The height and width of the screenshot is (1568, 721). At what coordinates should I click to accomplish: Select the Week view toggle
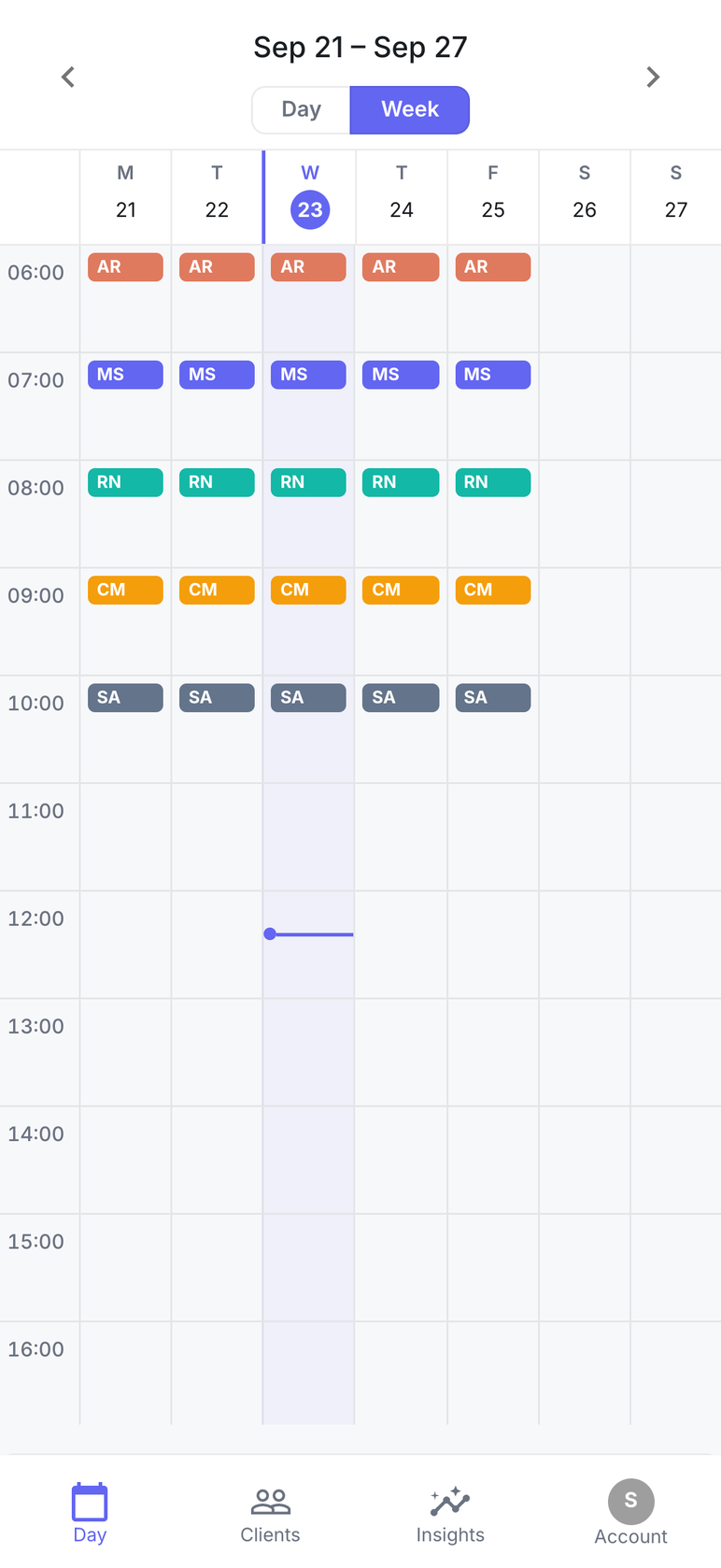[x=410, y=109]
